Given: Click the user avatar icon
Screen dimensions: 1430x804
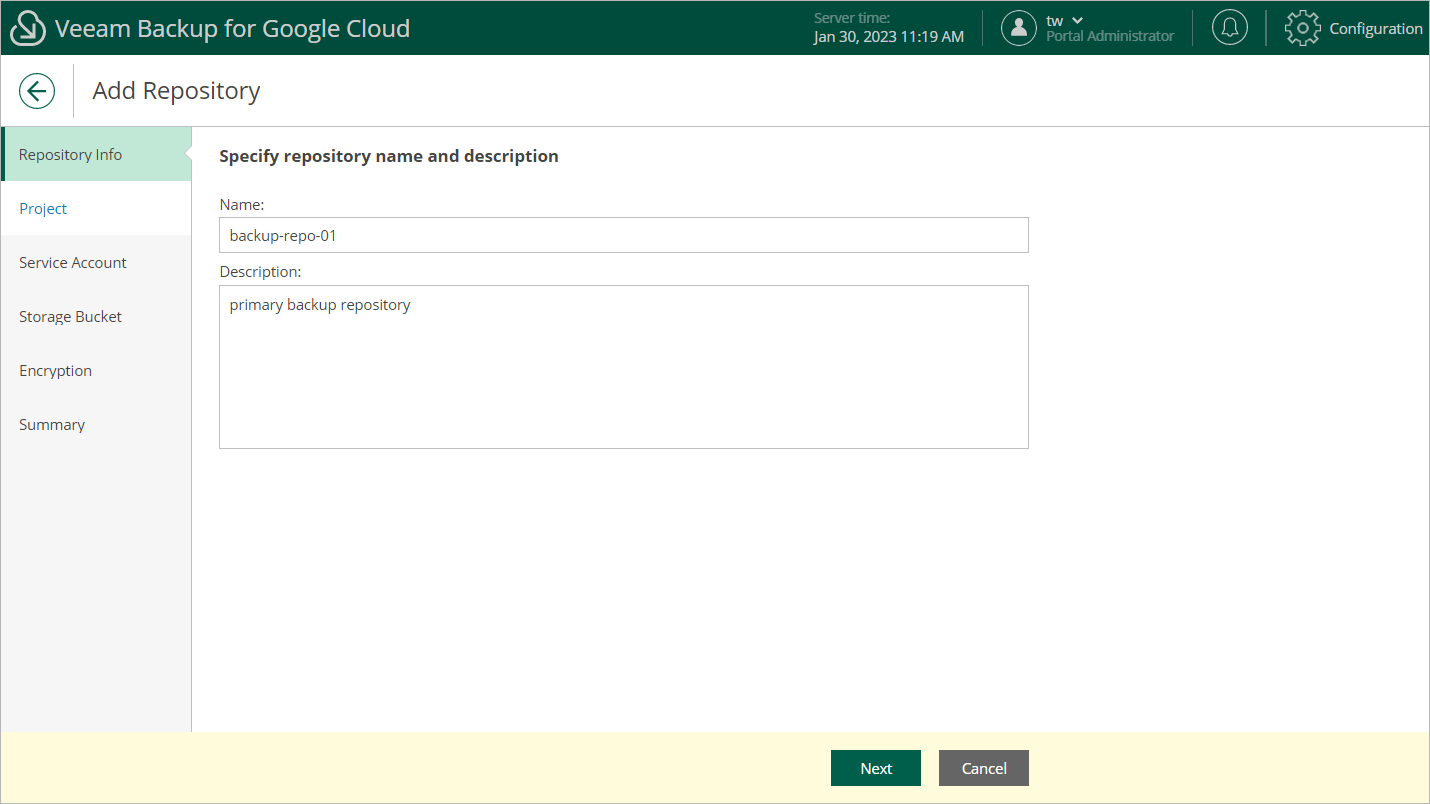Looking at the screenshot, I should click(1018, 28).
